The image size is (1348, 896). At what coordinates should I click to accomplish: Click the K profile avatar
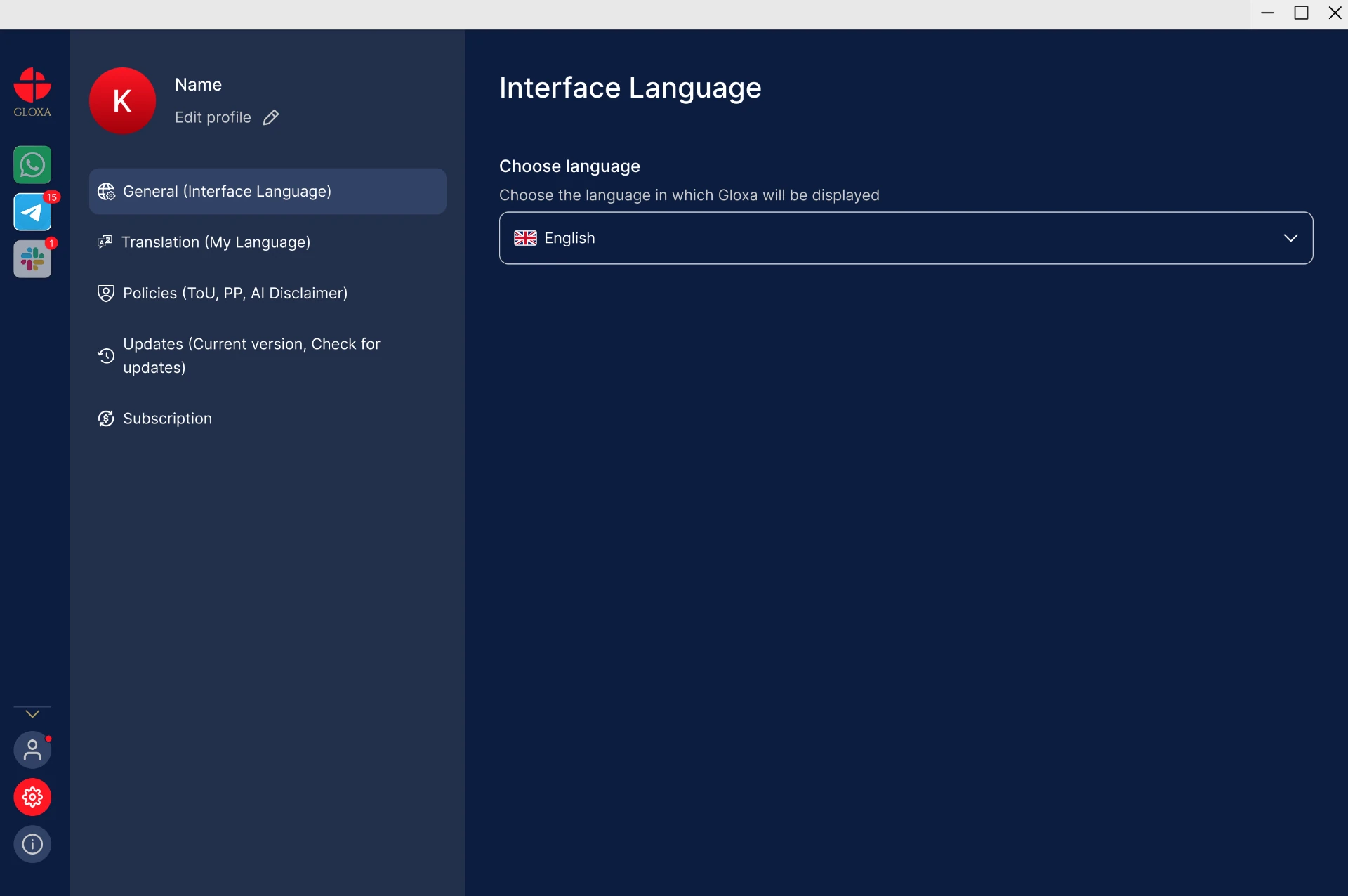coord(122,100)
